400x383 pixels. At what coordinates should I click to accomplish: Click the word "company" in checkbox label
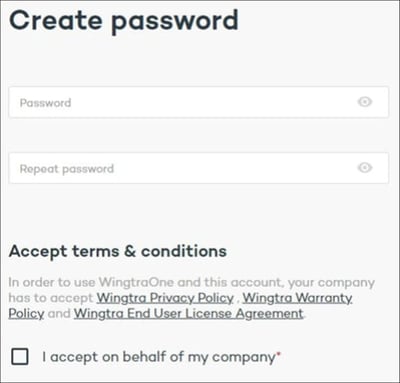click(x=244, y=358)
